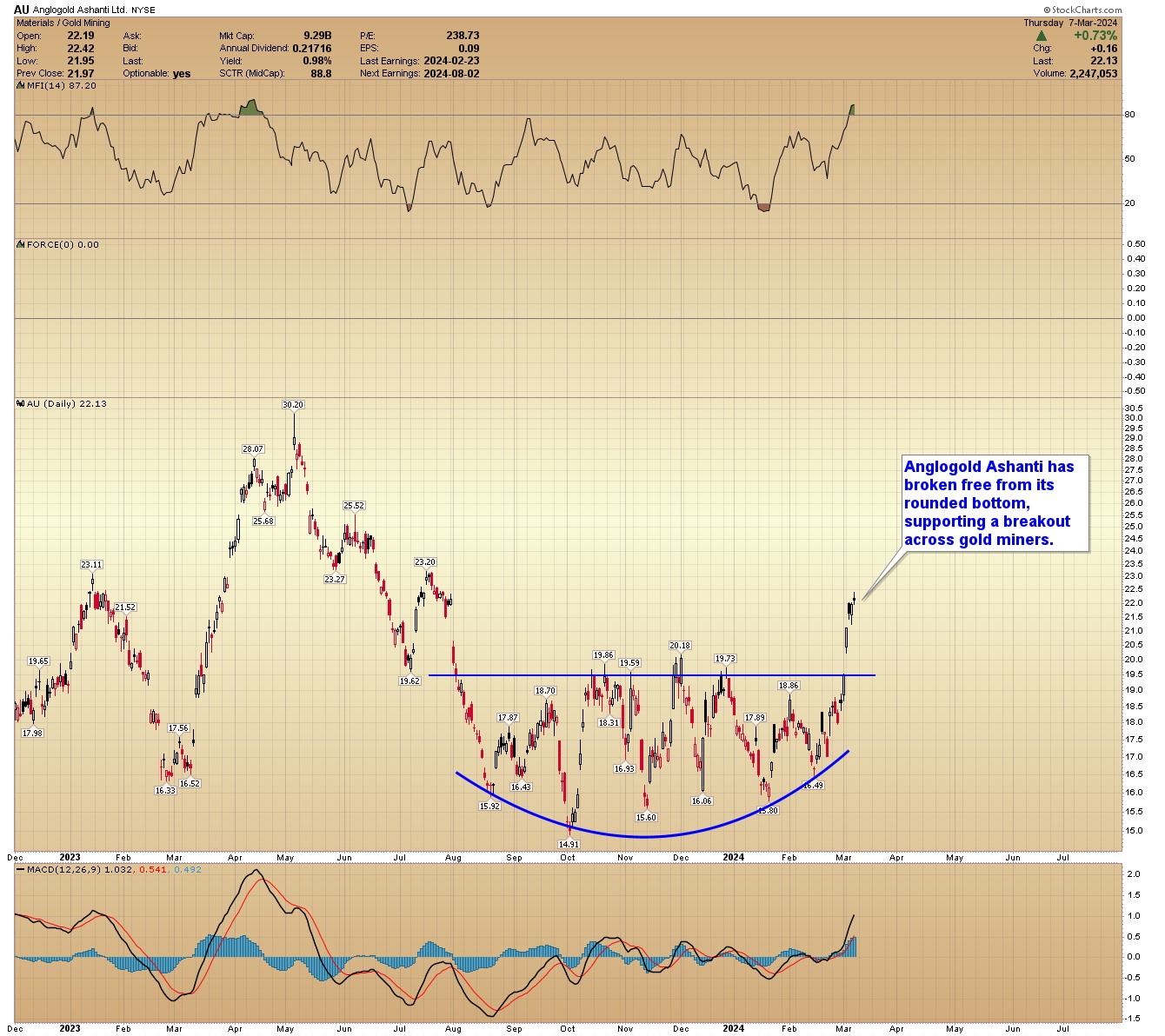Click the 14.91 lowest price label

coord(569,844)
